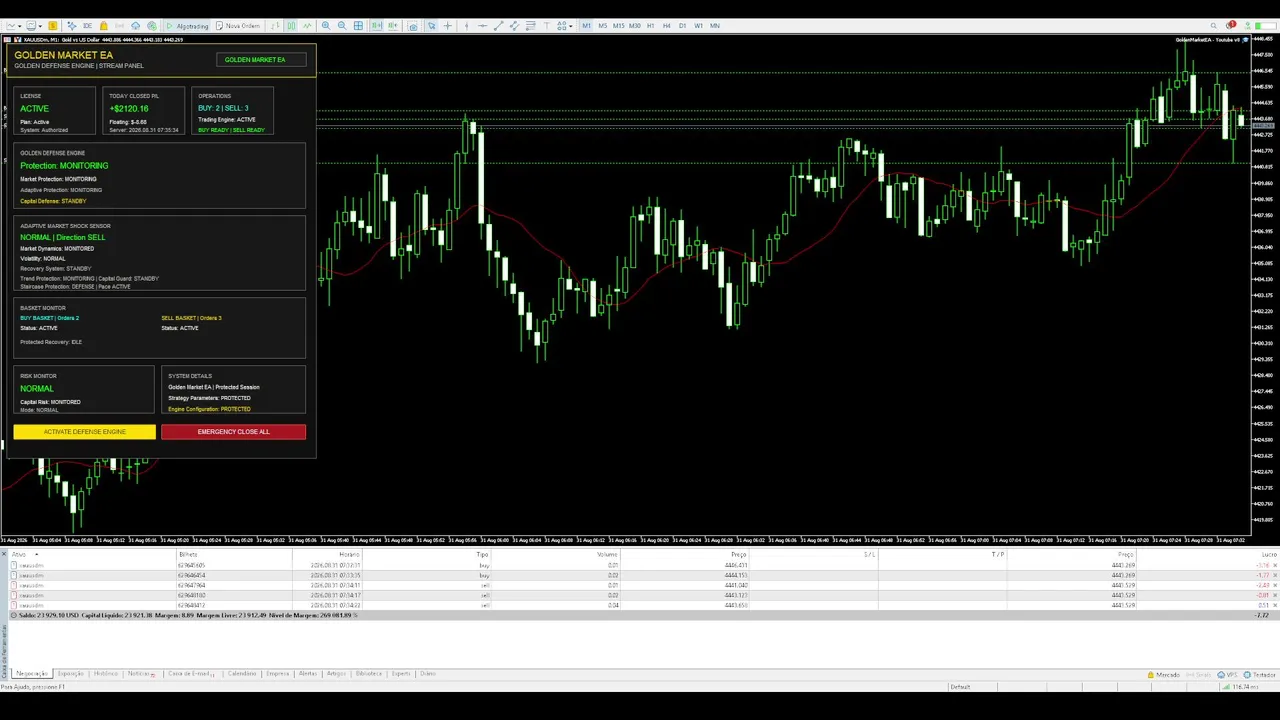Open the Calendário tab
Screen dimensions: 1280x720
coord(242,673)
